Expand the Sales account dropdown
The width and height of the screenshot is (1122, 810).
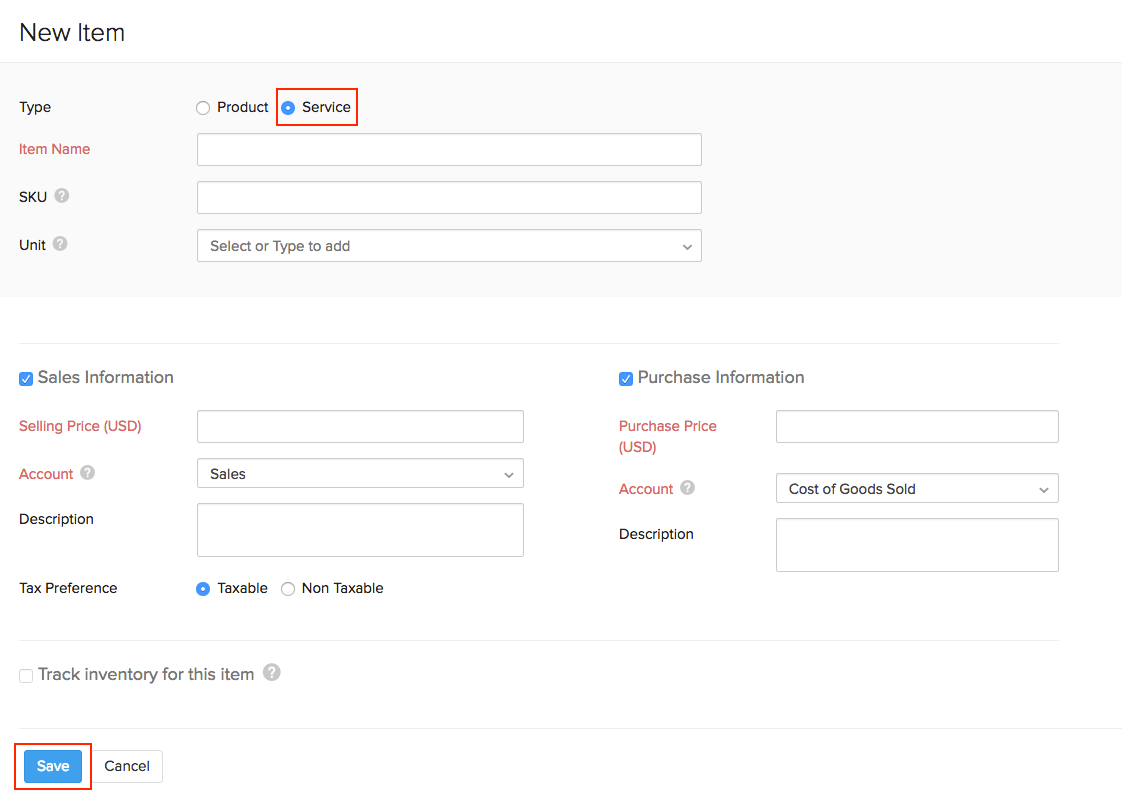click(x=360, y=474)
